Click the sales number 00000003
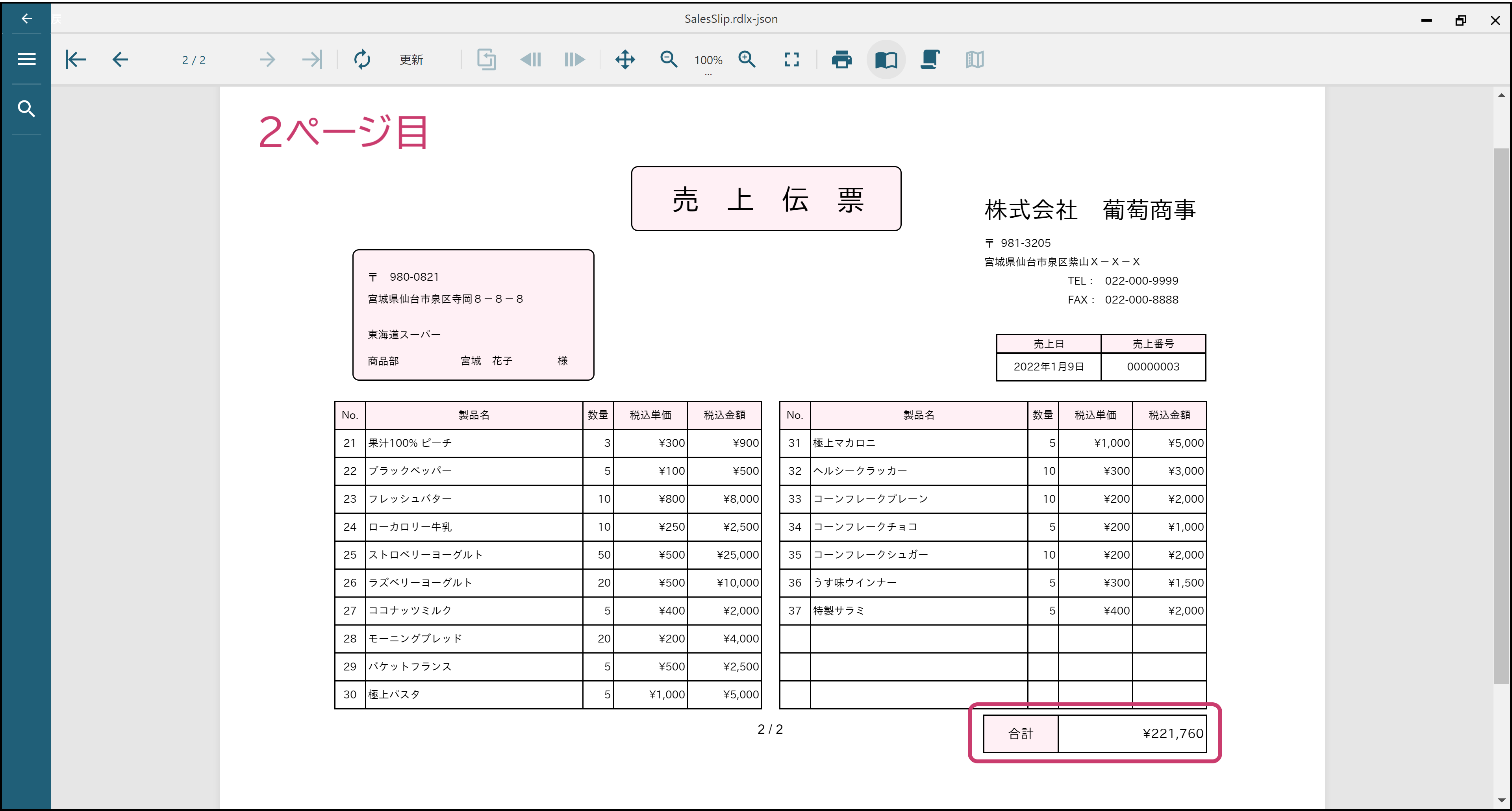Viewport: 1512px width, 811px height. [x=1153, y=367]
